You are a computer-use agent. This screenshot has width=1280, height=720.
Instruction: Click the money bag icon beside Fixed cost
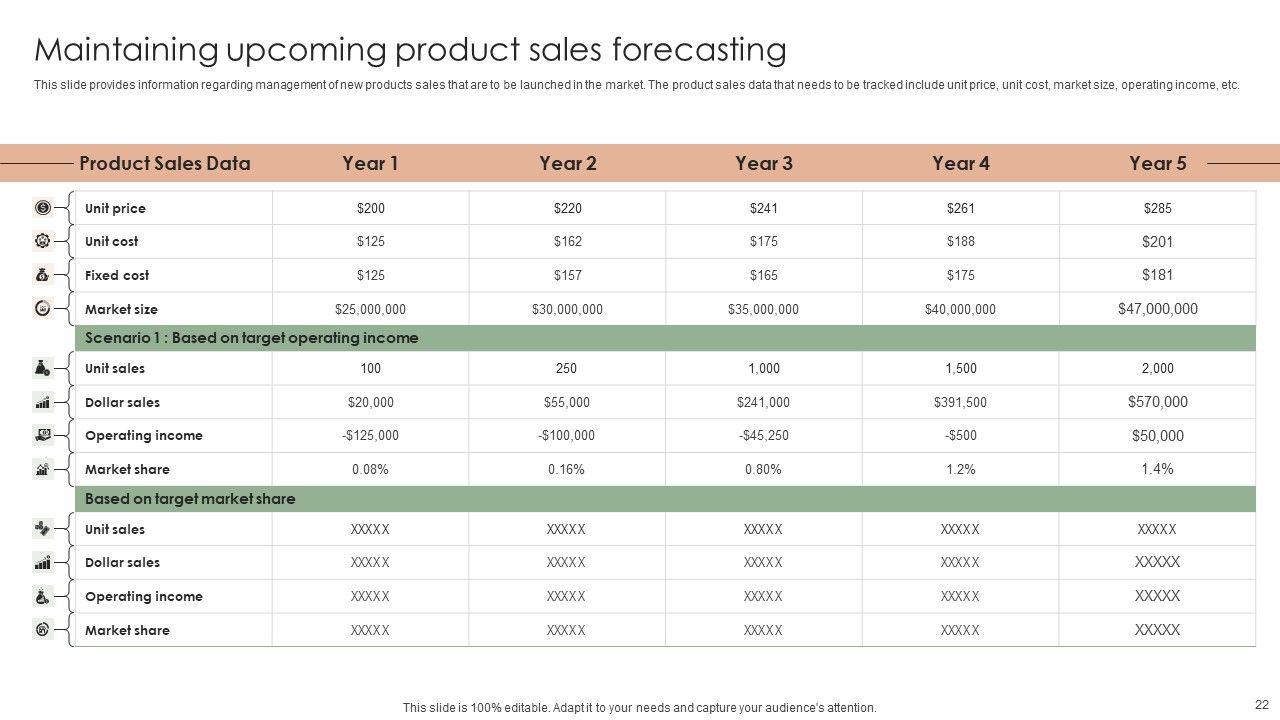43,275
